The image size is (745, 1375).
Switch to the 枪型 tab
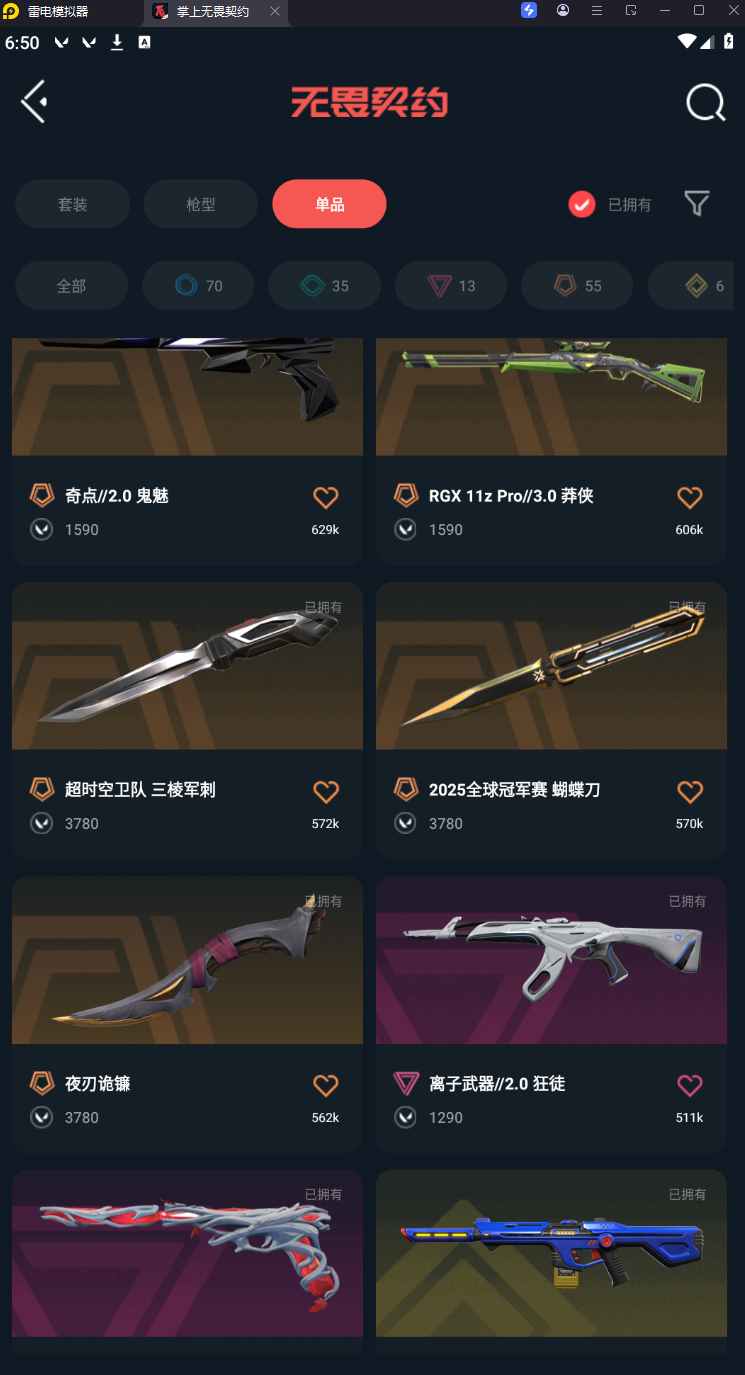pos(201,204)
